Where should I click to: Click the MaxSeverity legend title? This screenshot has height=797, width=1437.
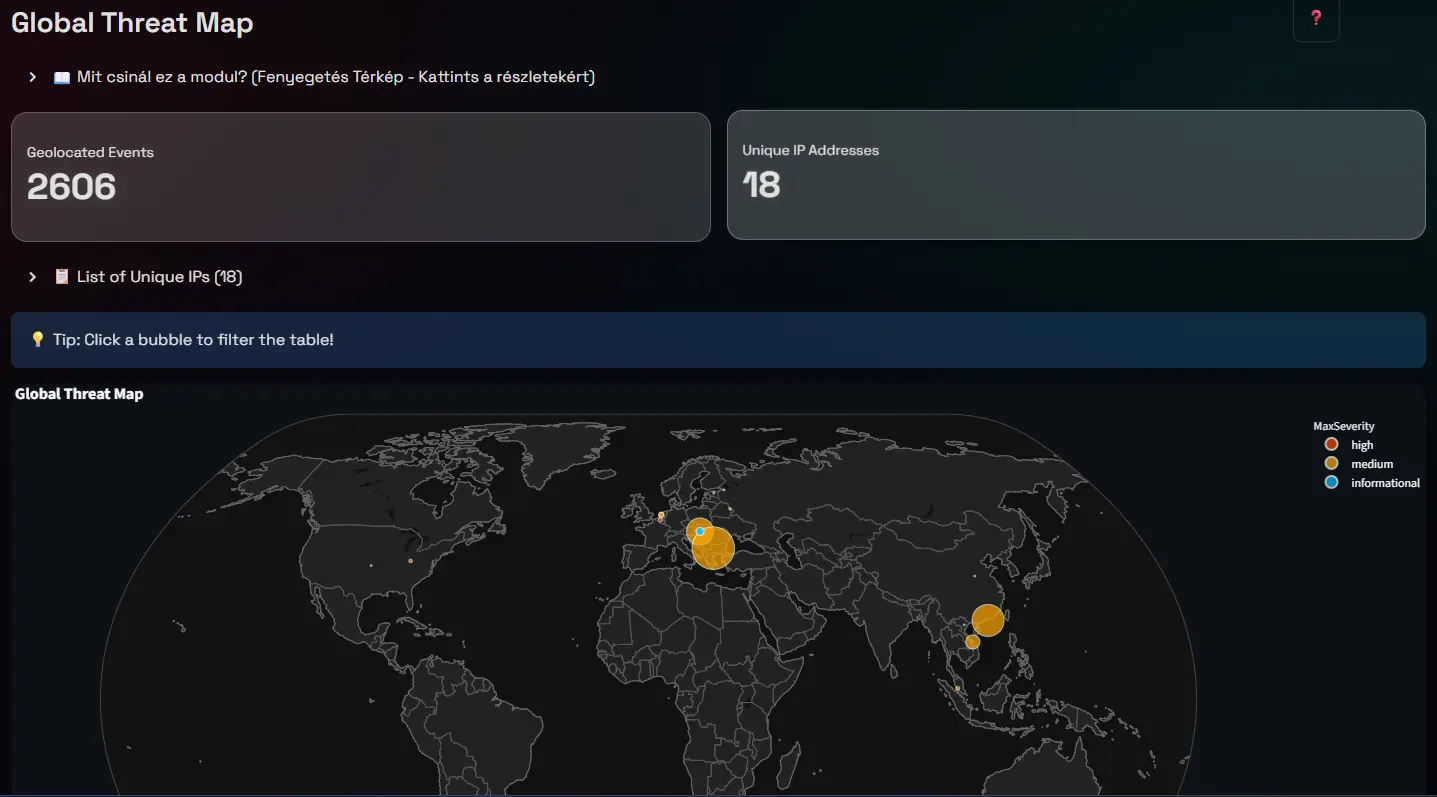click(x=1343, y=426)
